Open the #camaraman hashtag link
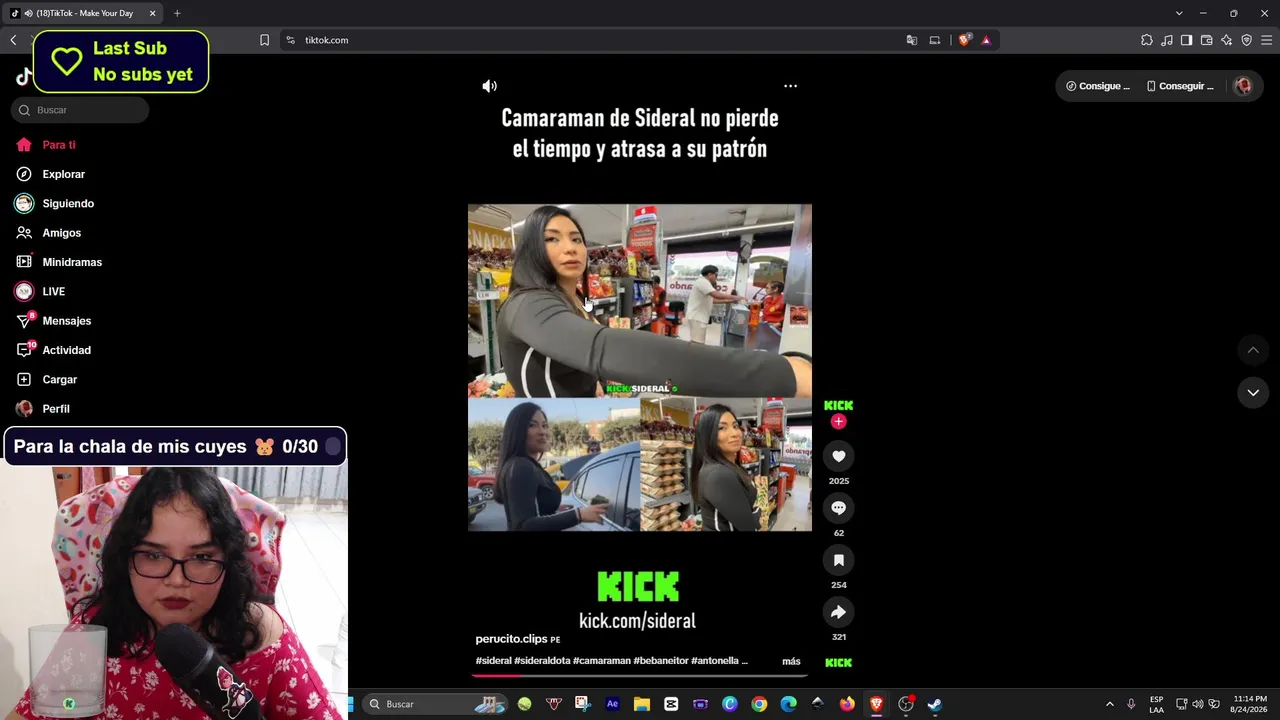This screenshot has height=720, width=1280. [602, 661]
